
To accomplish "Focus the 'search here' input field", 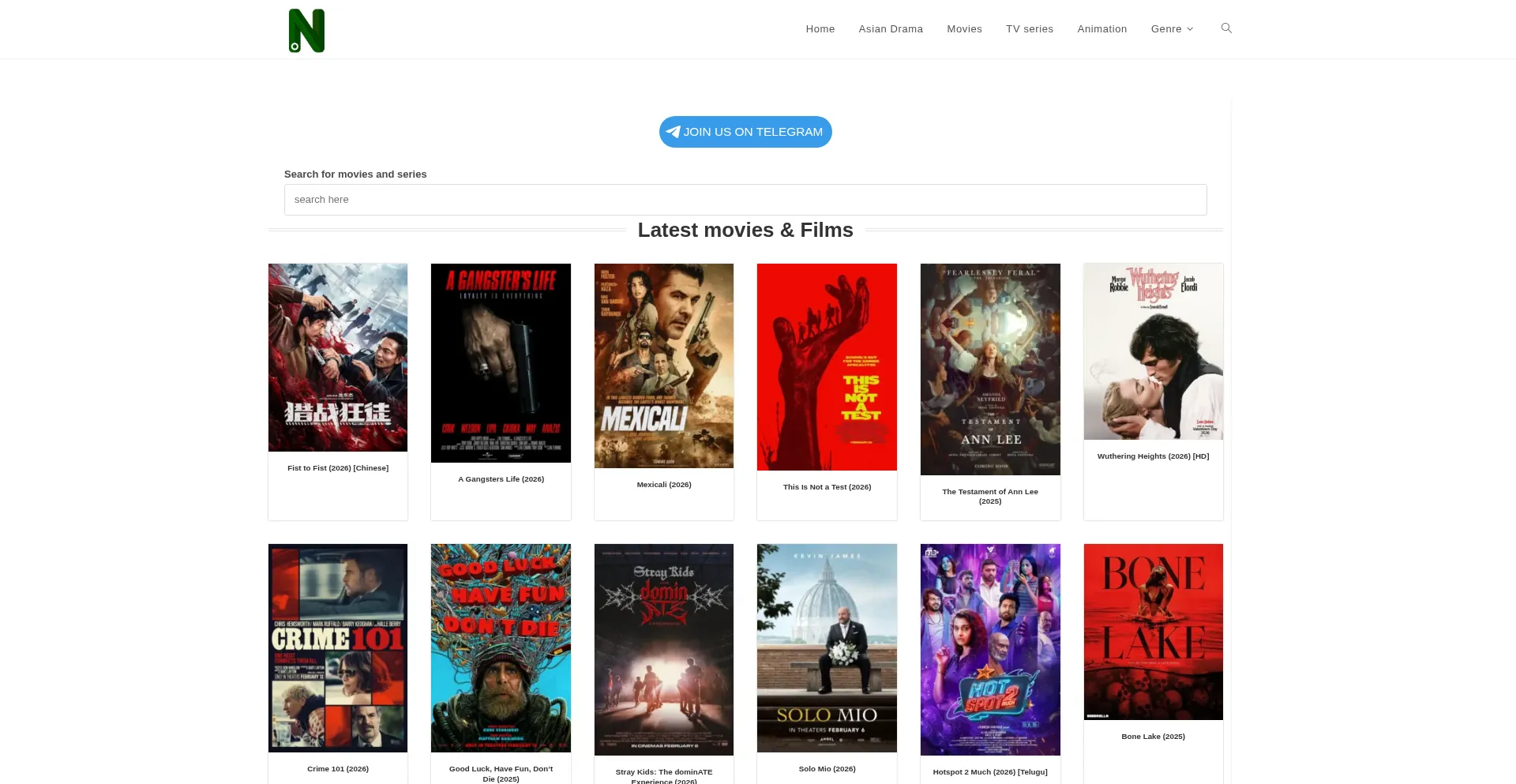I will (x=745, y=200).
